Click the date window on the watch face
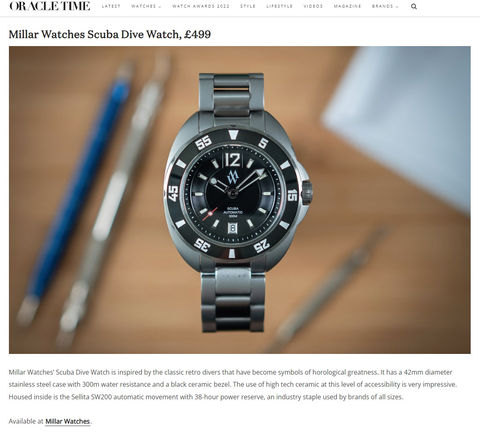The height and width of the screenshot is (432, 480). point(232,228)
